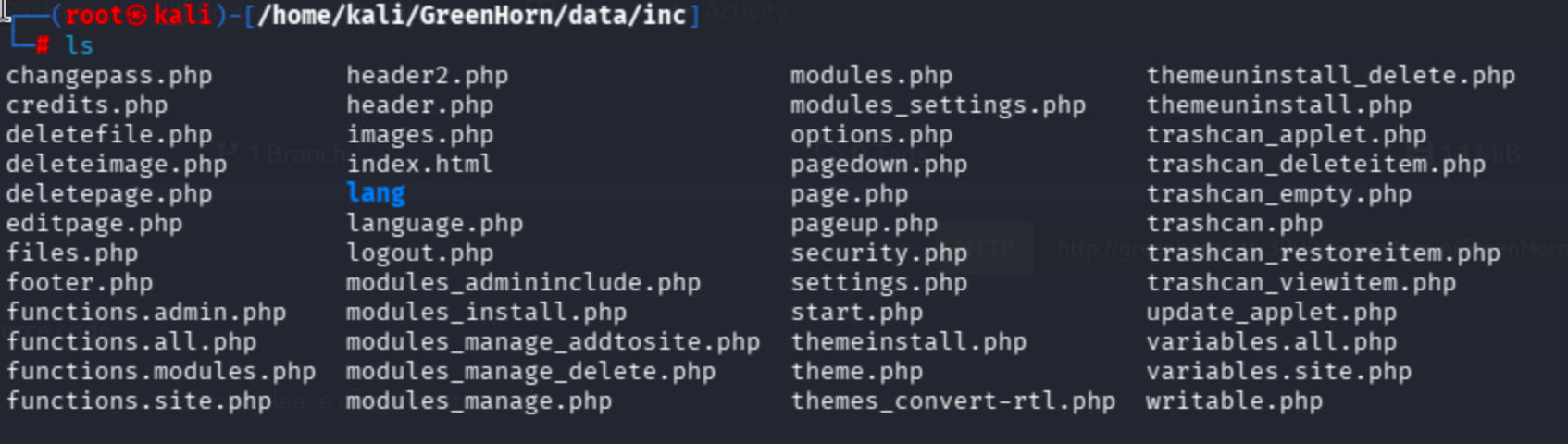
Task: Click the writable.php filename
Action: [1234, 401]
